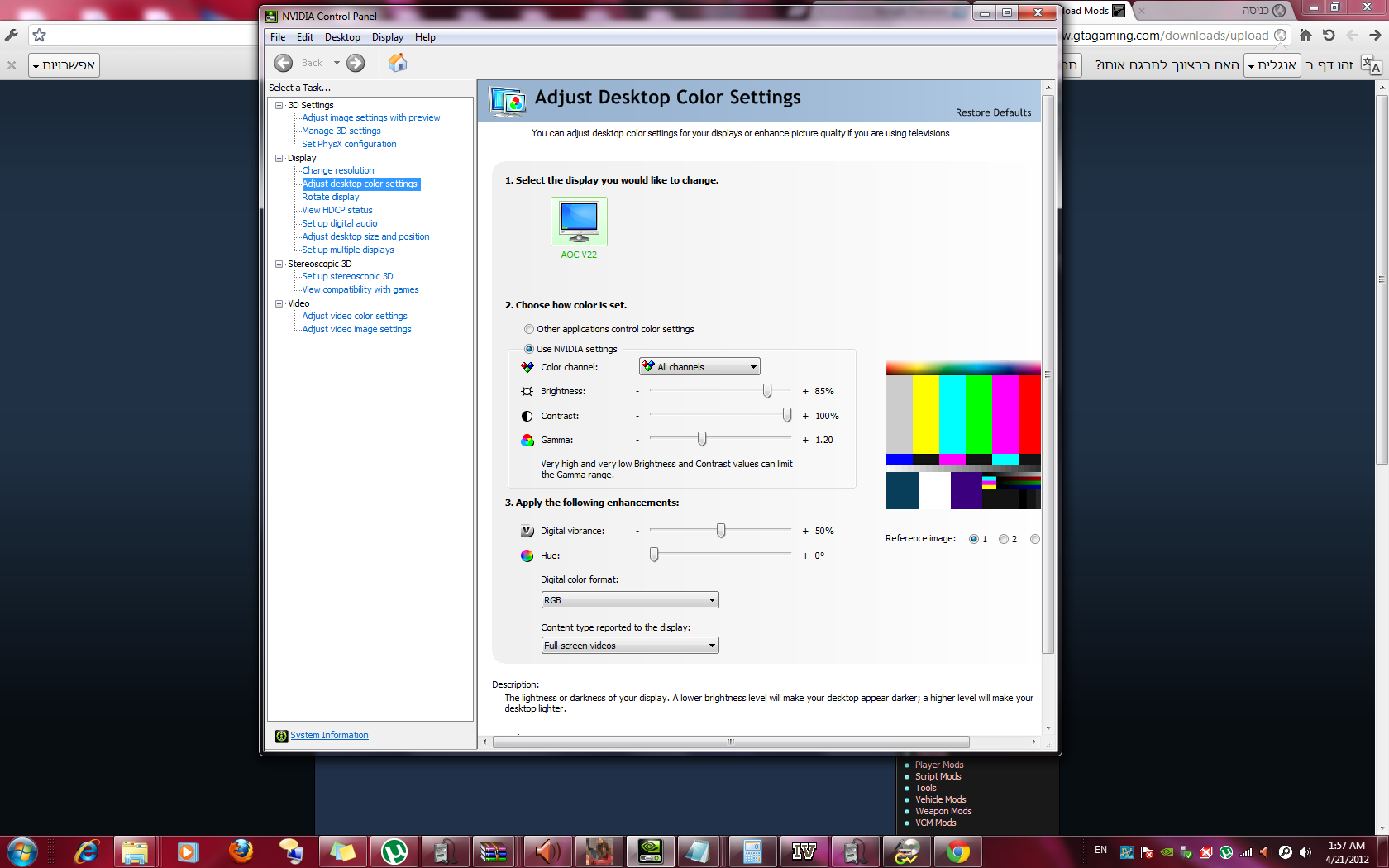Click the Forward arrow button

point(356,63)
